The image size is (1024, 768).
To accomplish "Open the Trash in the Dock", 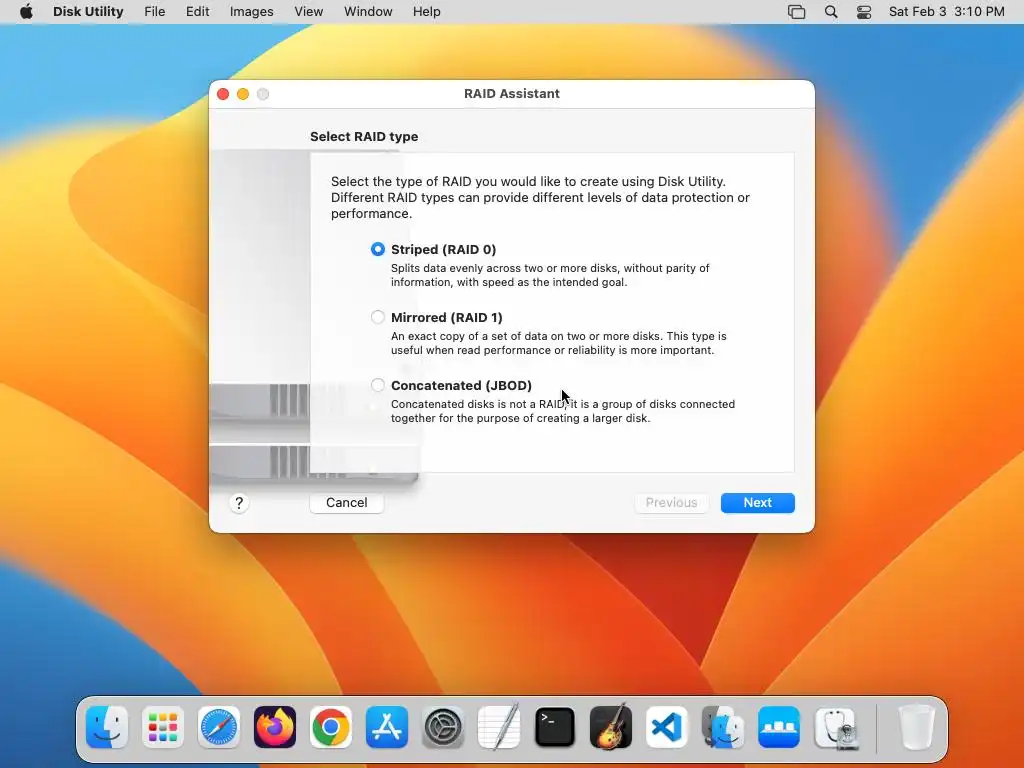I will pos(916,727).
